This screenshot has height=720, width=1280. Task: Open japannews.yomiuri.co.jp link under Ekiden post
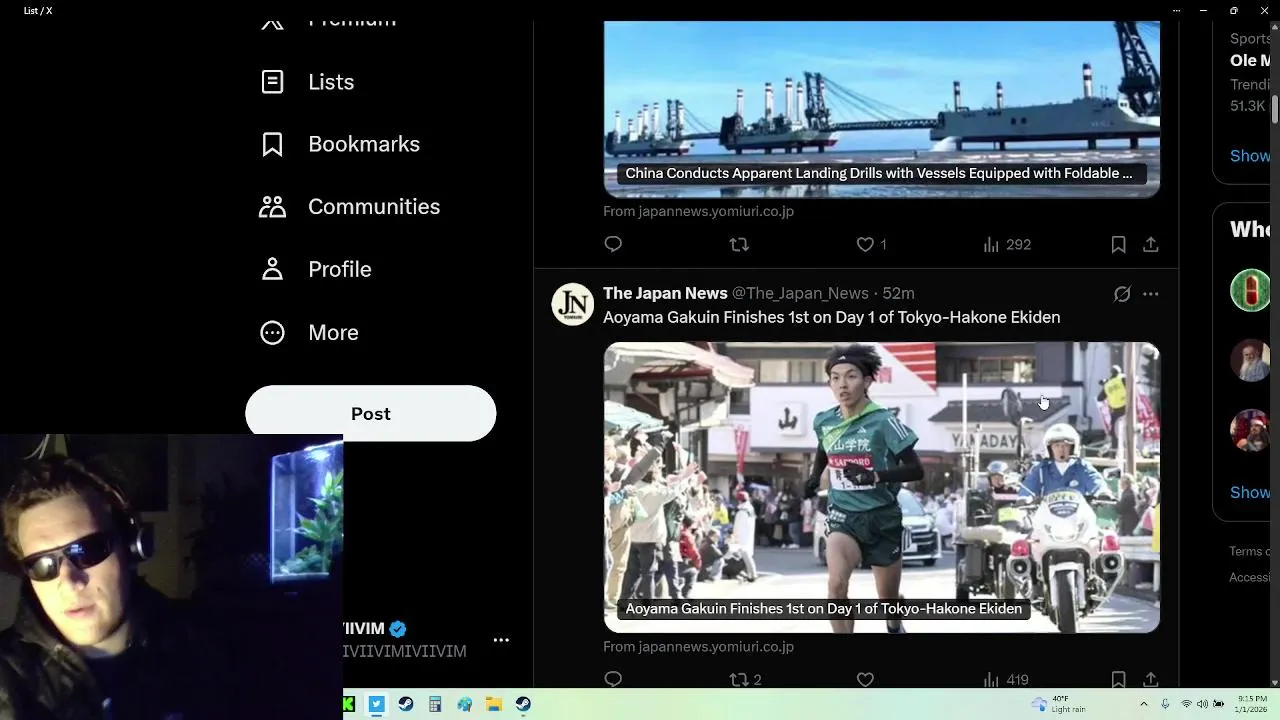coord(698,647)
